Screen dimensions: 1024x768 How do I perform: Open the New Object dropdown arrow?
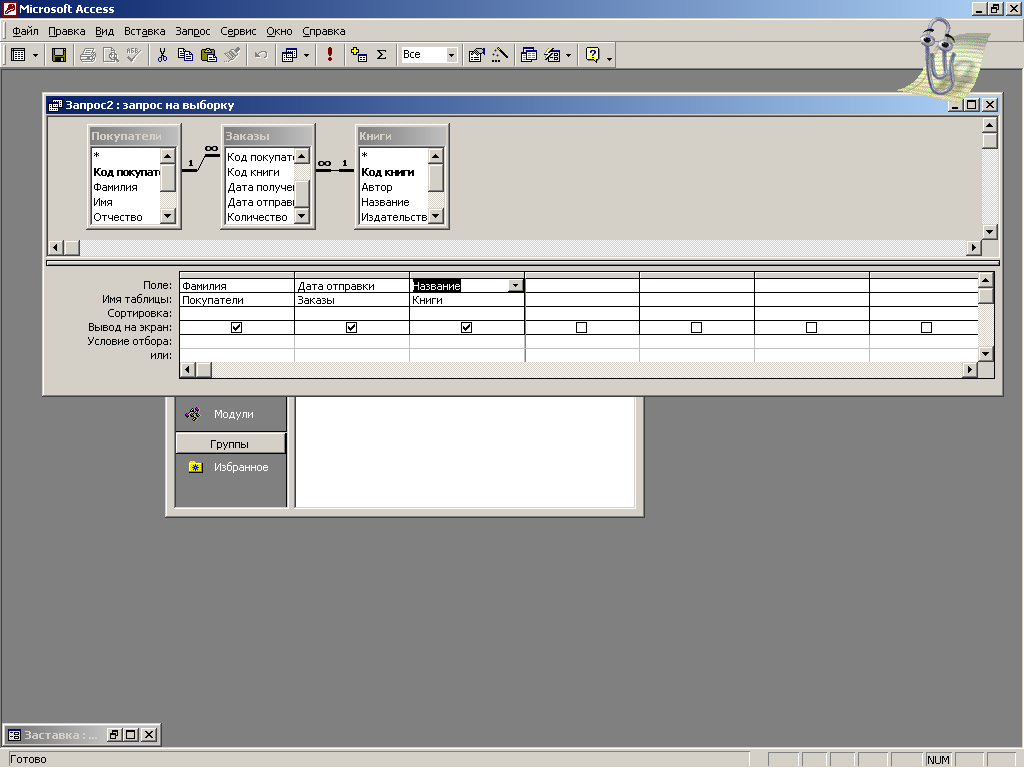pos(568,56)
